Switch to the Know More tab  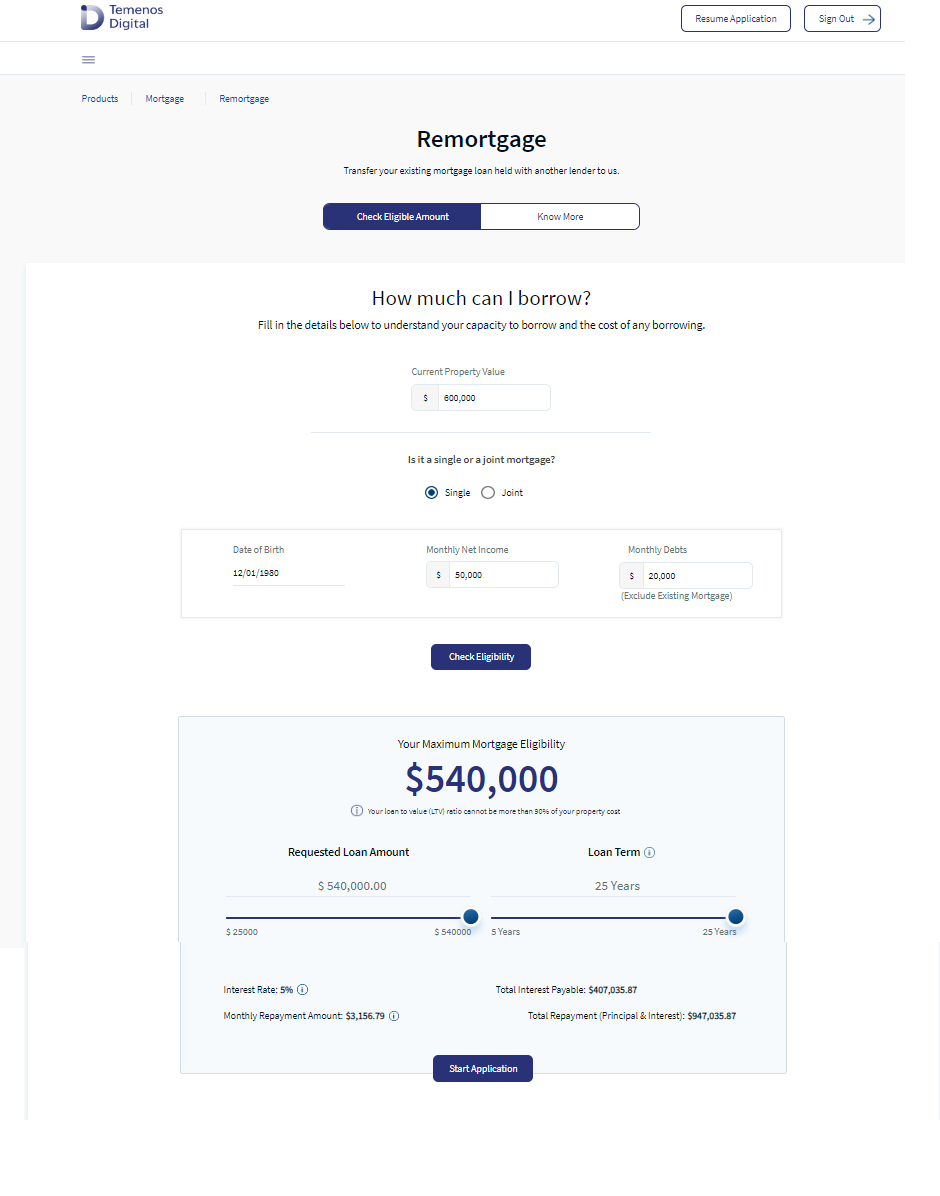(x=560, y=217)
